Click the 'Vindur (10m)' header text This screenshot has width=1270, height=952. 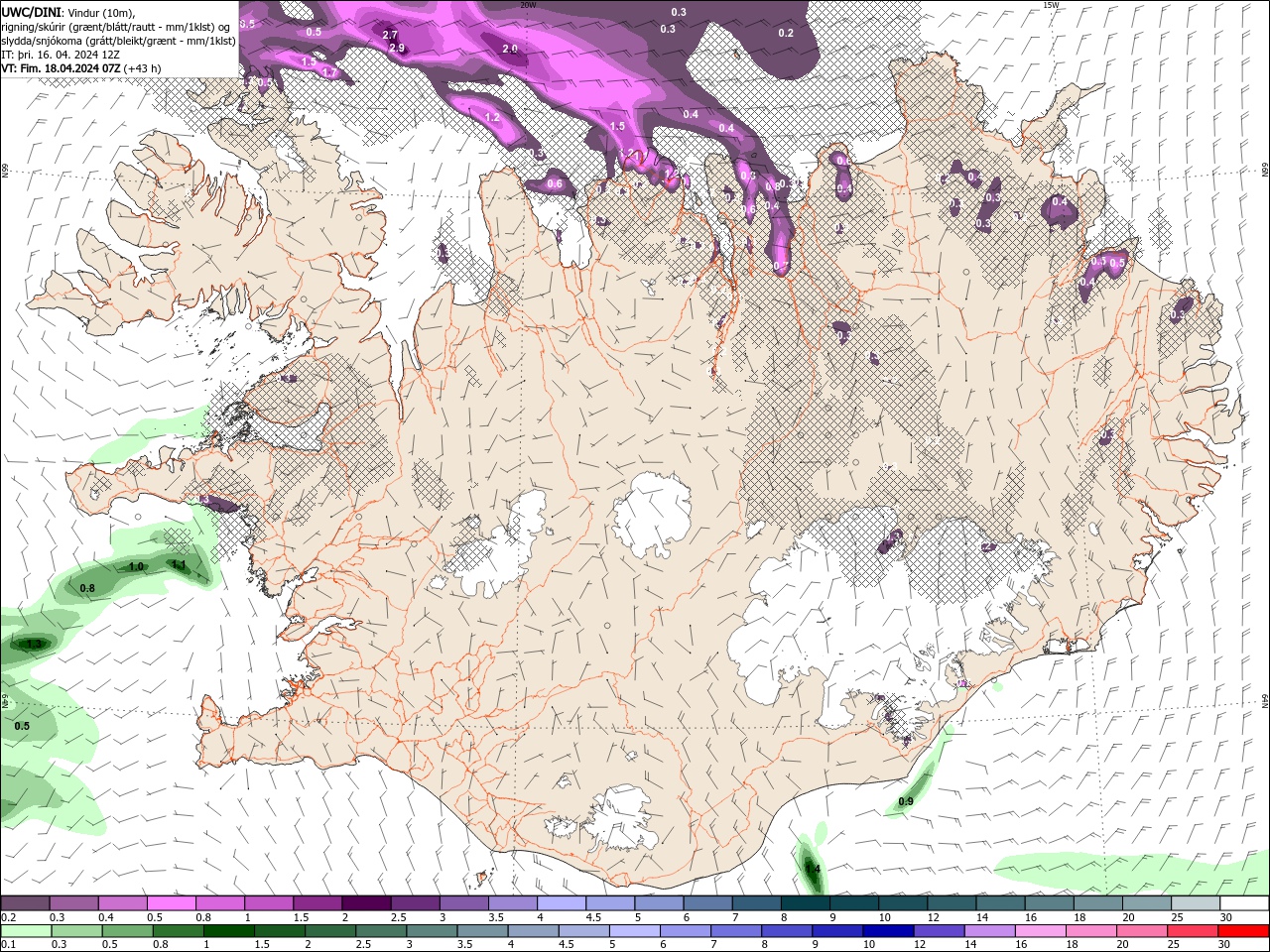100,12
